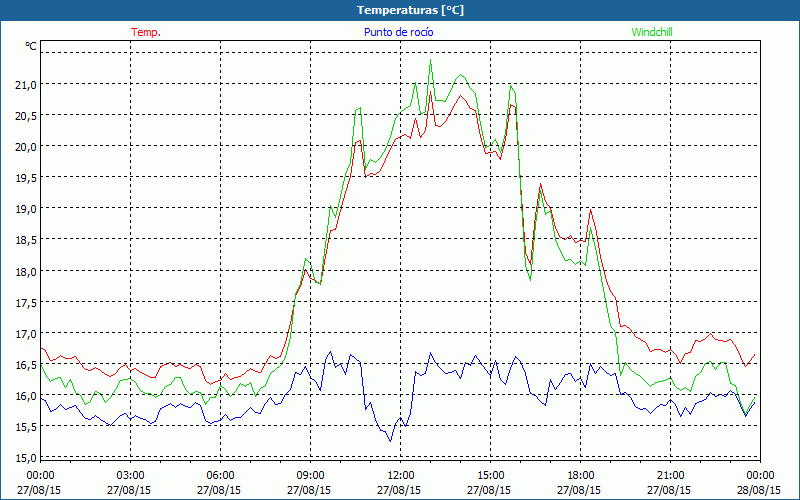Select the green 'Windchill' legend label
This screenshot has width=800, height=500.
pyautogui.click(x=652, y=32)
